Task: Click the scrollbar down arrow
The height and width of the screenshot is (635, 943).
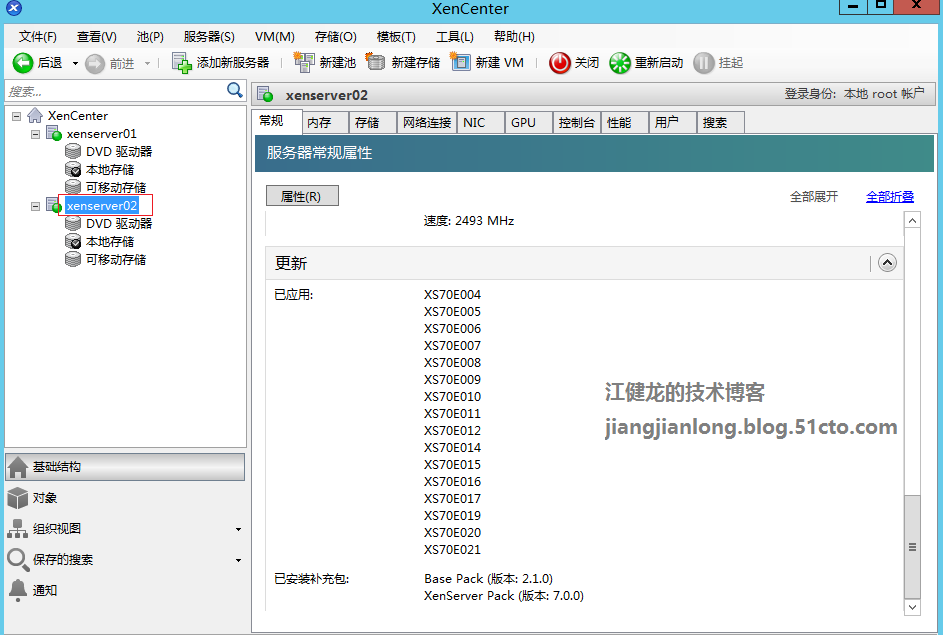Action: [912, 607]
